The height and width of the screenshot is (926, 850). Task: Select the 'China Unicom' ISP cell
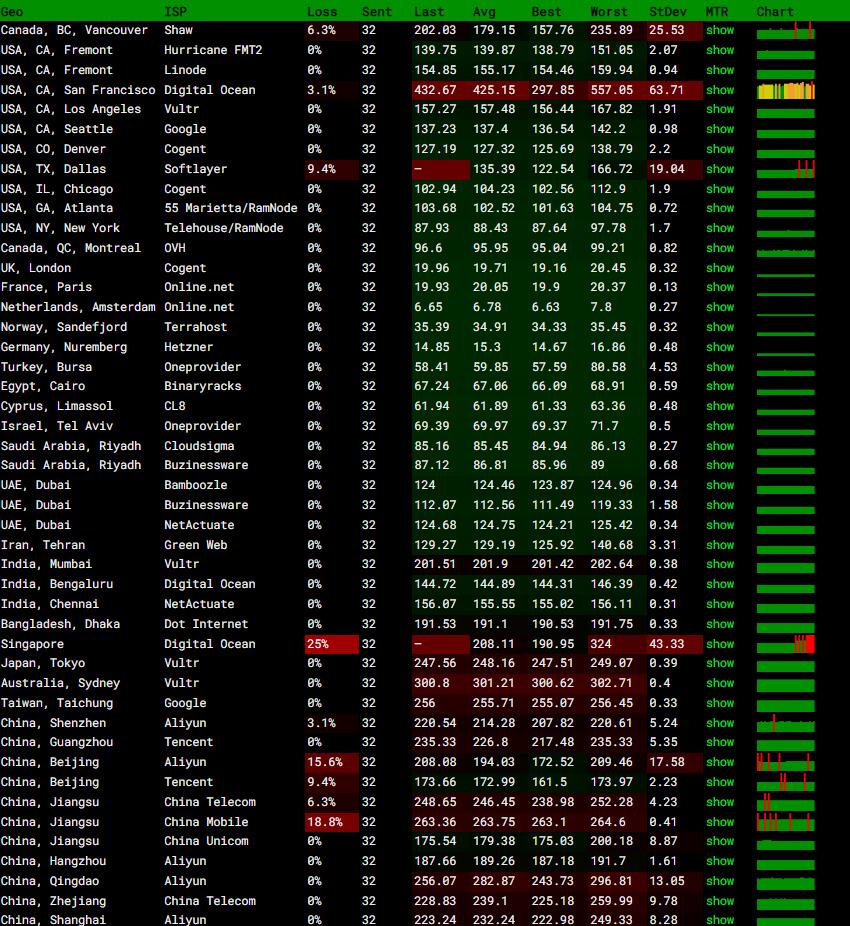click(206, 841)
